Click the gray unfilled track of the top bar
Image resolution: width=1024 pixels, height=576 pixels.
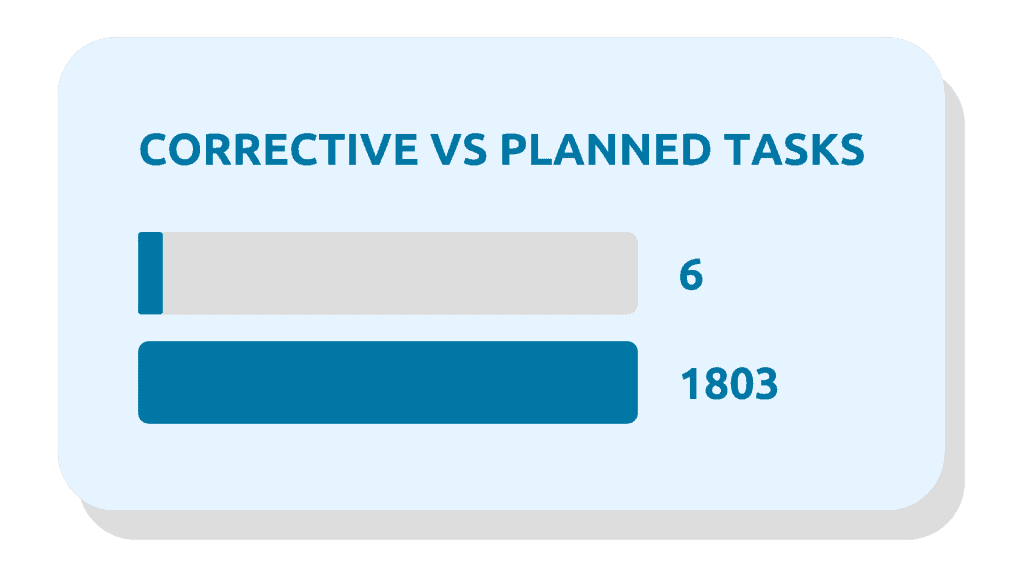tap(400, 273)
